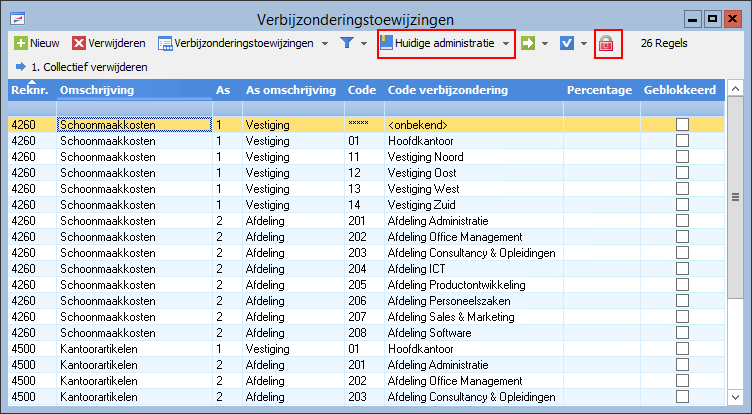Click the green plus Nieuw icon
752x414 pixels.
click(21, 43)
